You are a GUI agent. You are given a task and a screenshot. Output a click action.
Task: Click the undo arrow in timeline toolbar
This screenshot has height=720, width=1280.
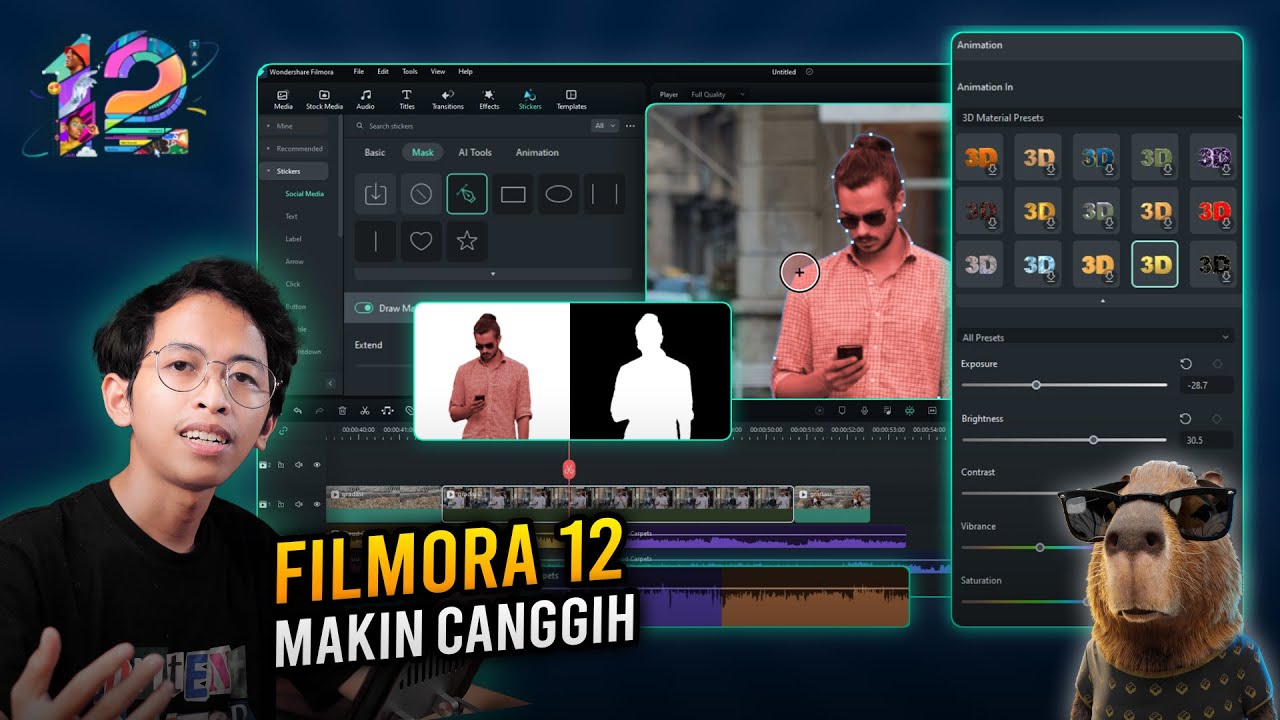(297, 410)
